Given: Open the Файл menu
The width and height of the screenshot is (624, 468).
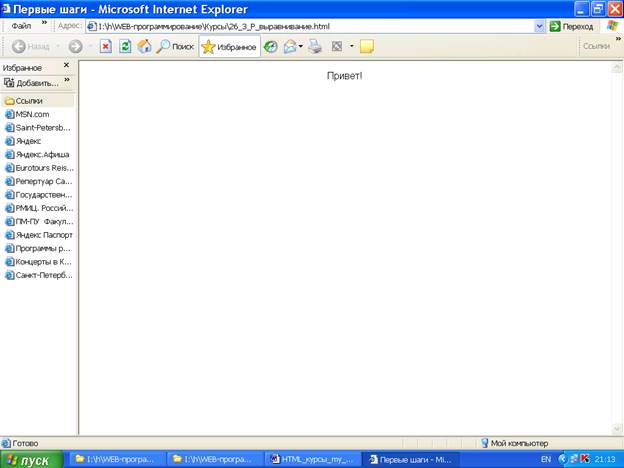Looking at the screenshot, I should [x=21, y=26].
